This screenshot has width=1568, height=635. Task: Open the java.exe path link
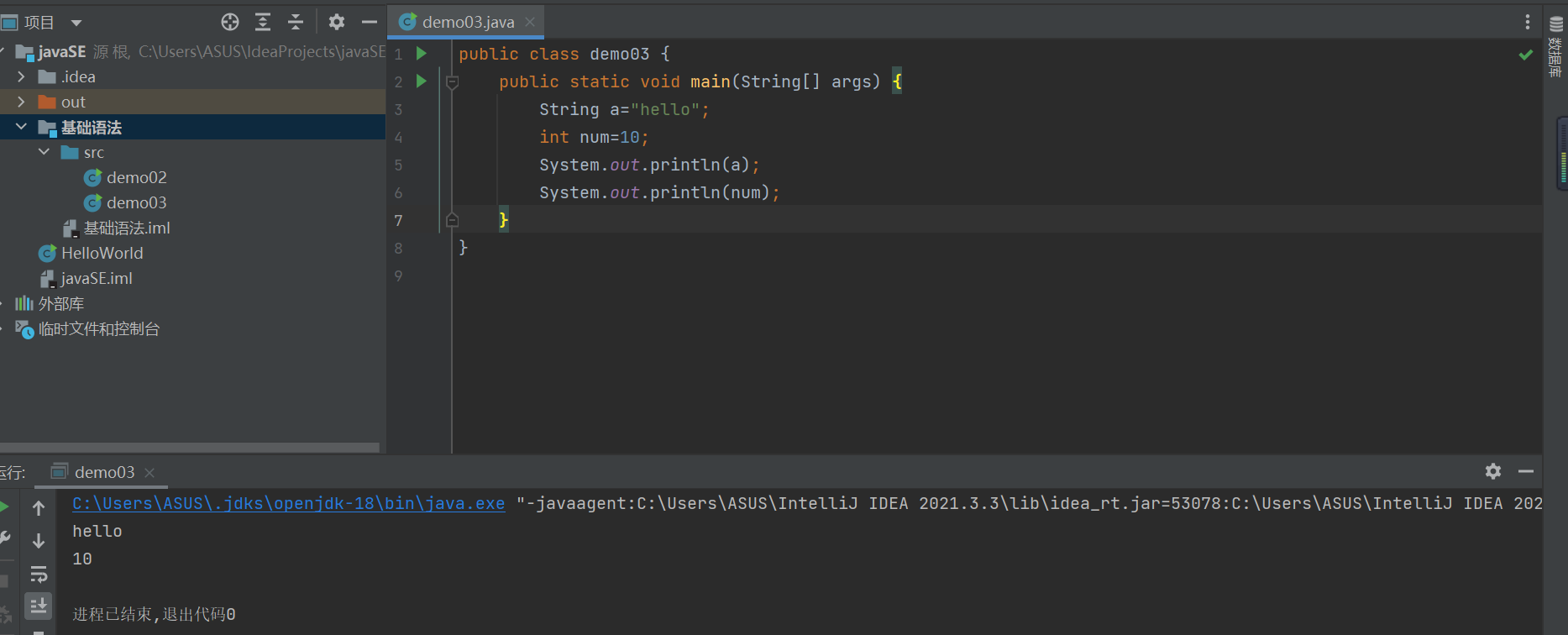pyautogui.click(x=288, y=503)
